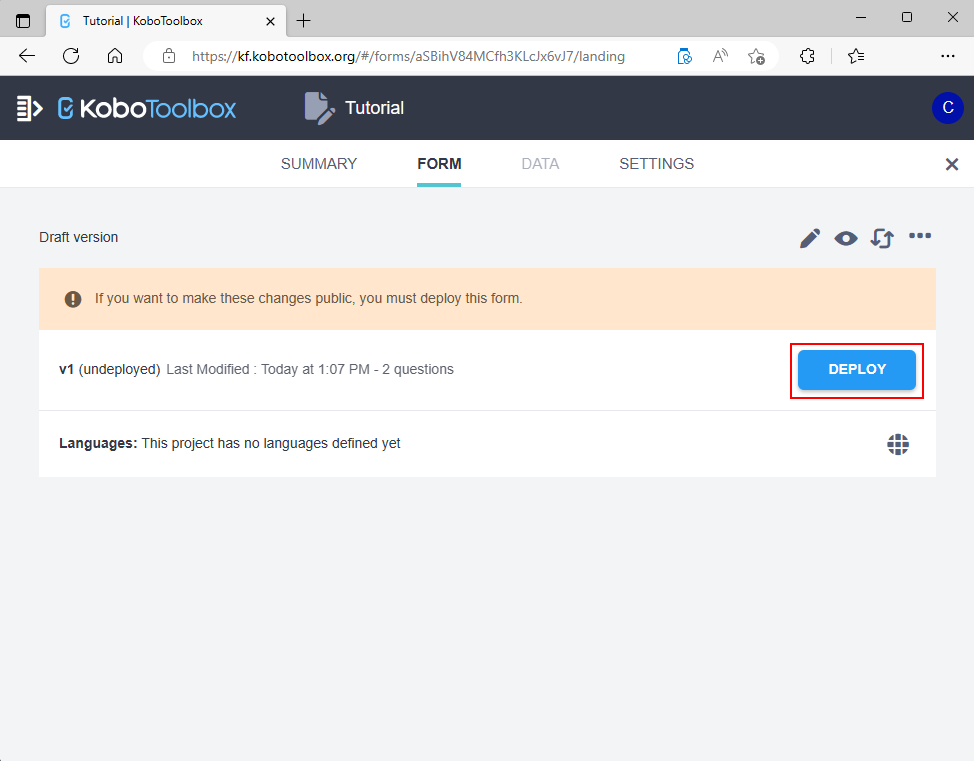
Task: Click the replace form arrows icon
Action: (x=881, y=238)
